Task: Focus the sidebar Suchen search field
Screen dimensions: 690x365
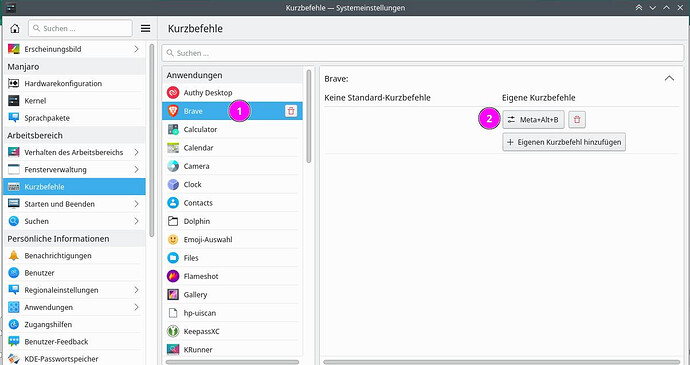Action: tap(80, 29)
